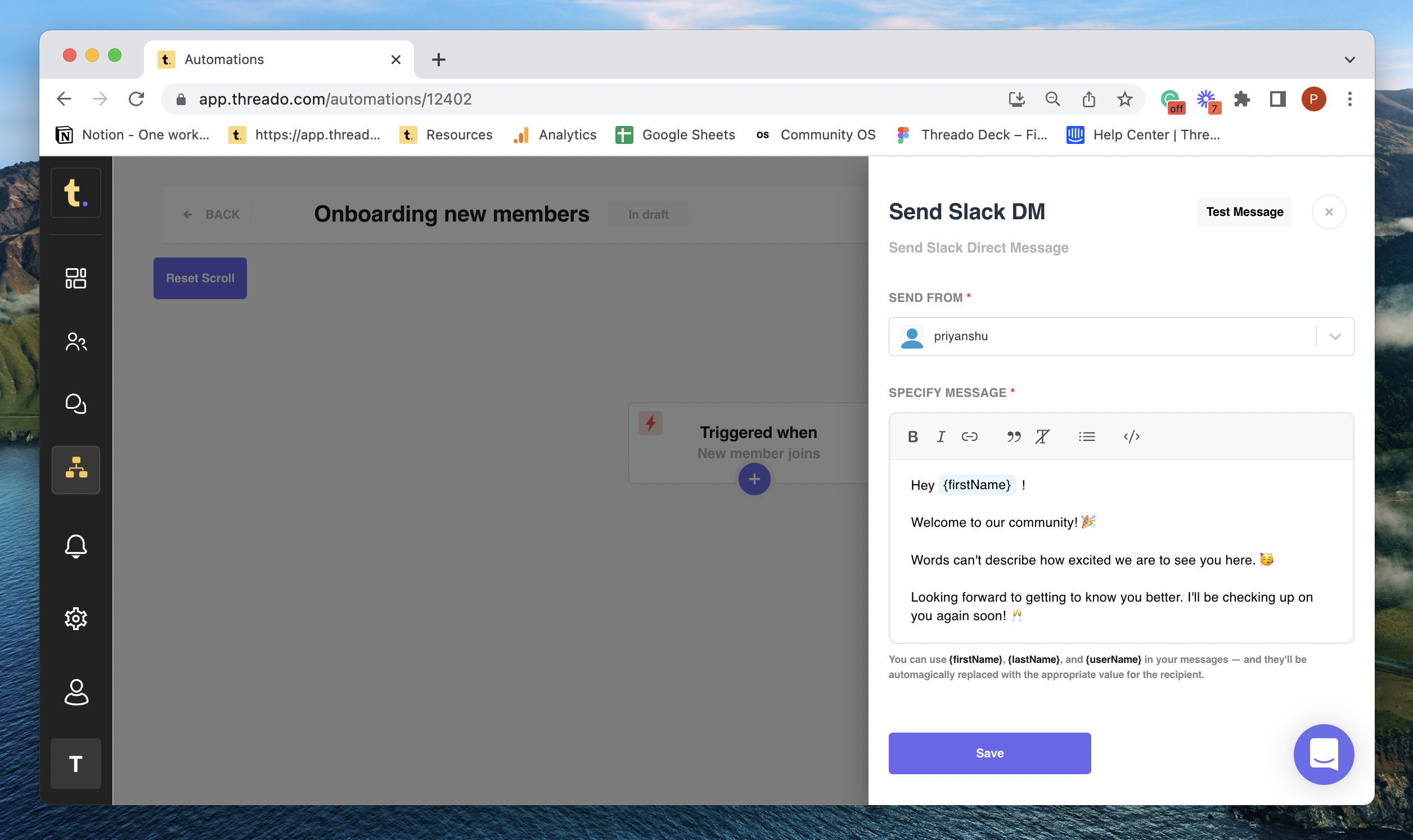The width and height of the screenshot is (1413, 840).
Task: Toggle bold formatting in message editor
Action: [x=912, y=436]
